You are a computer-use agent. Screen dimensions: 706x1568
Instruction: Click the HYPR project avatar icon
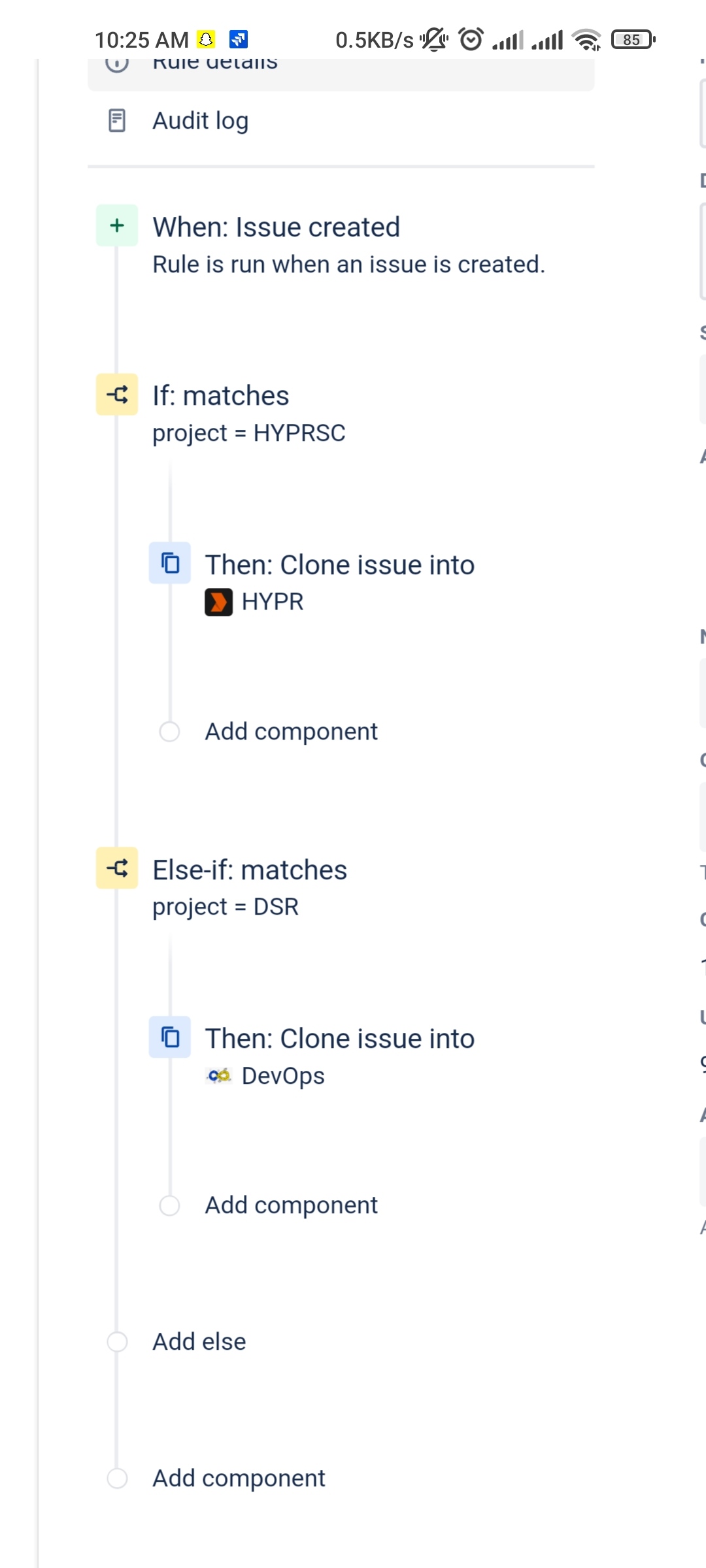point(218,602)
